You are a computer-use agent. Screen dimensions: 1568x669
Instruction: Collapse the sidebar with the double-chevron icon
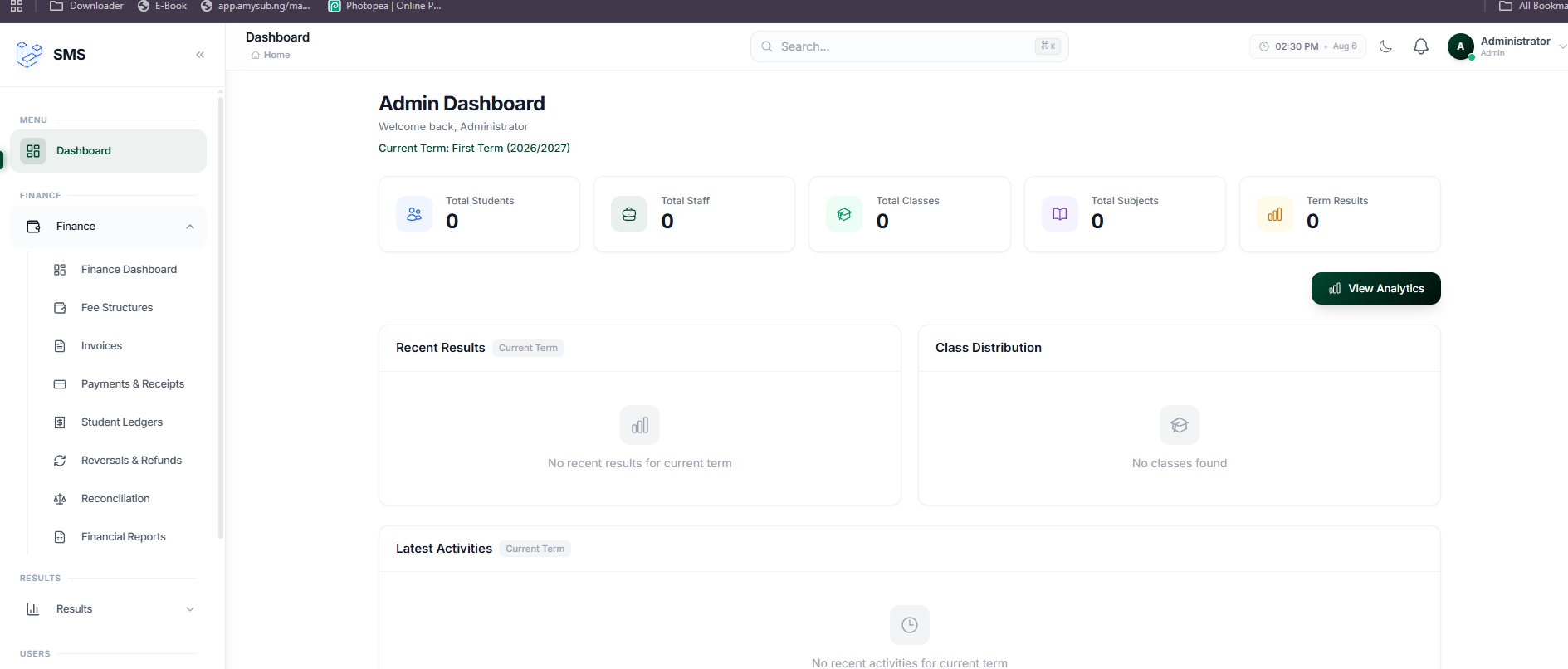tap(200, 55)
